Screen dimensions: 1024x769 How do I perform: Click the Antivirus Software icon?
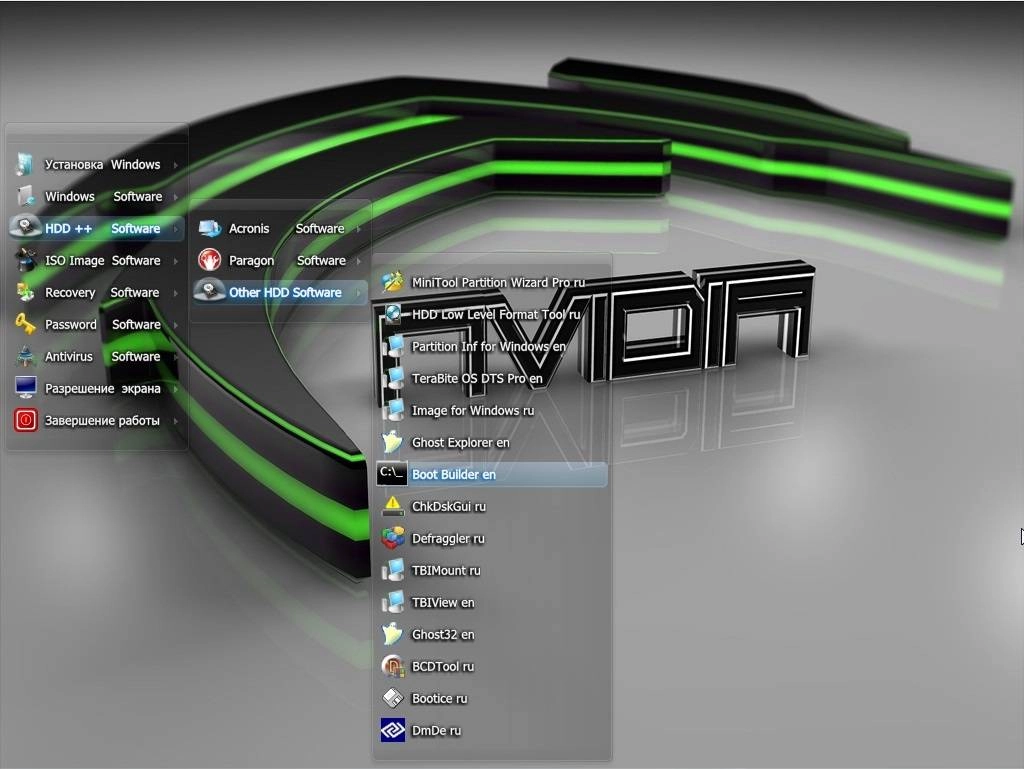pos(25,356)
